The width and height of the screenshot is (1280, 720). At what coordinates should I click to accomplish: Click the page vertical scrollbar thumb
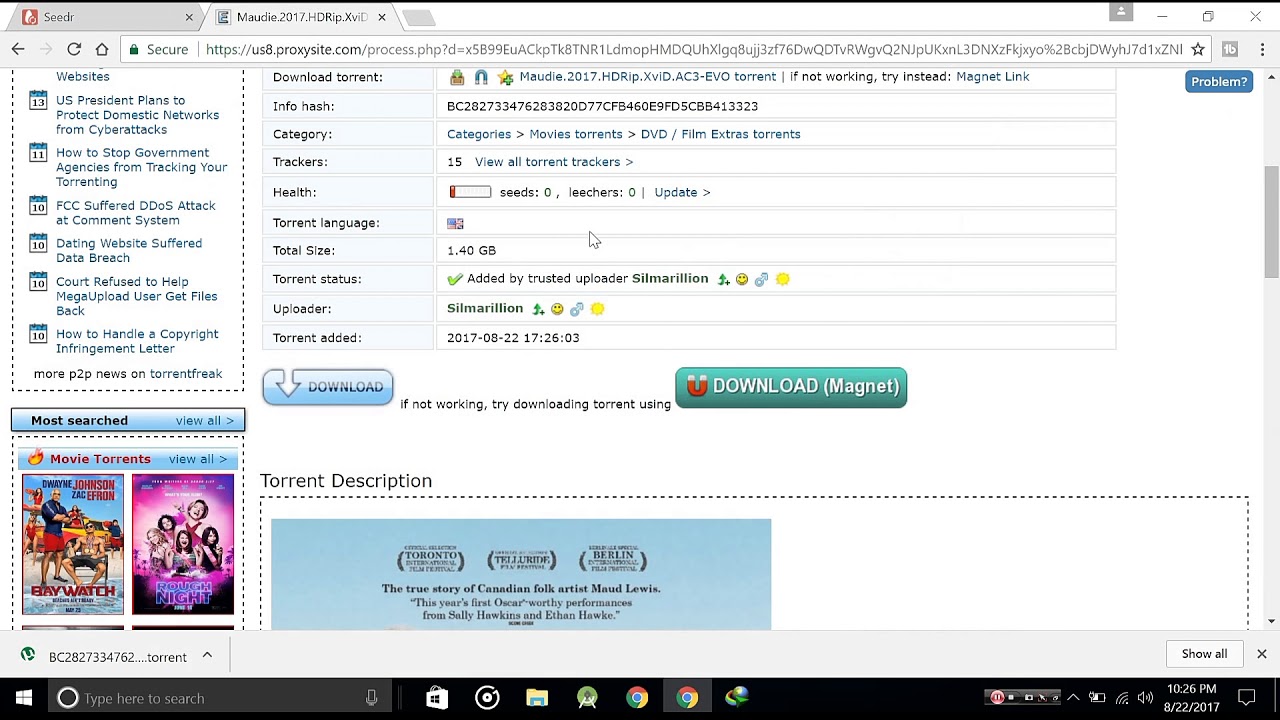[1271, 222]
